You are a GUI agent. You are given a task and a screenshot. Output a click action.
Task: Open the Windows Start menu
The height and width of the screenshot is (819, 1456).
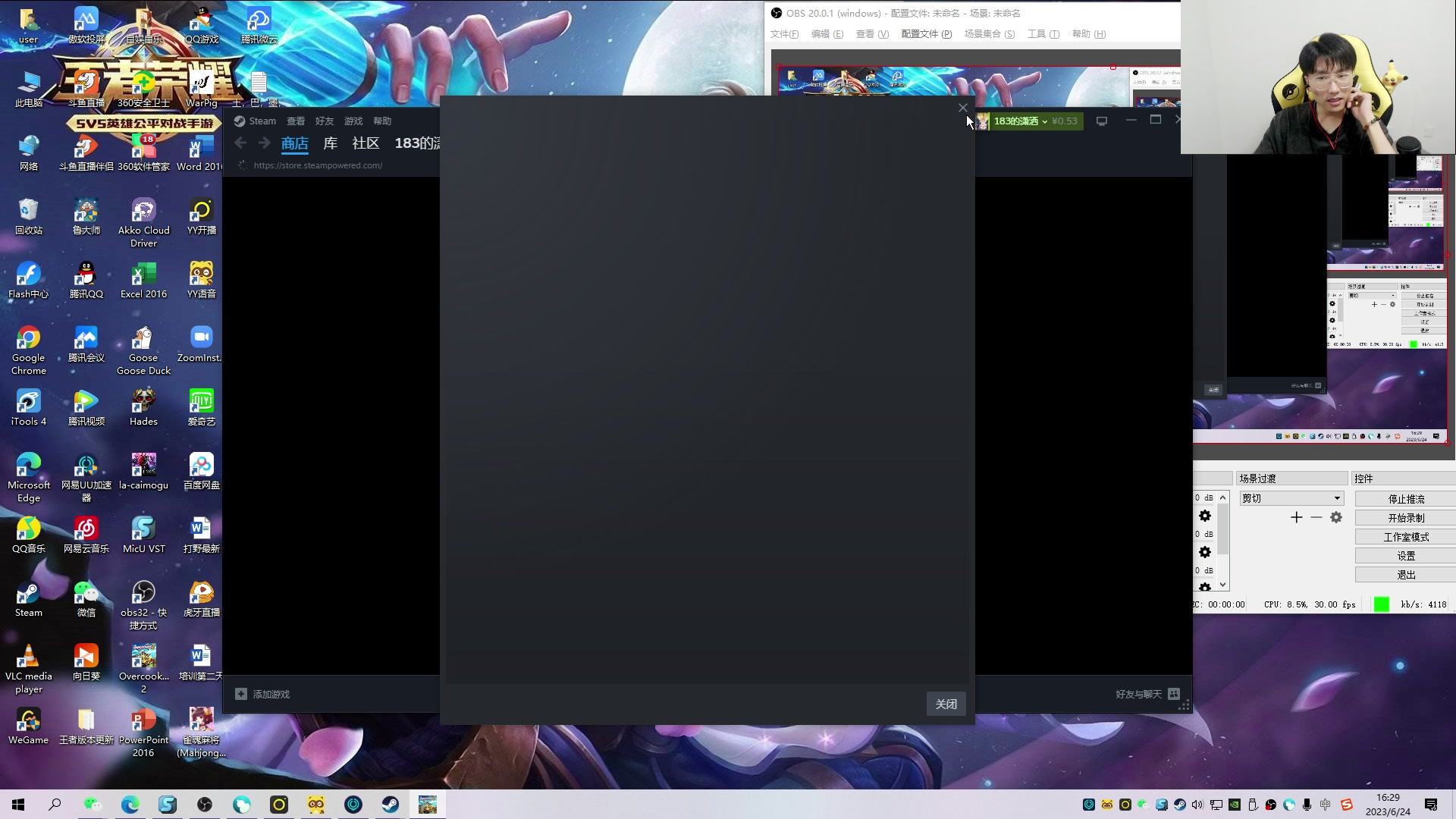(18, 805)
